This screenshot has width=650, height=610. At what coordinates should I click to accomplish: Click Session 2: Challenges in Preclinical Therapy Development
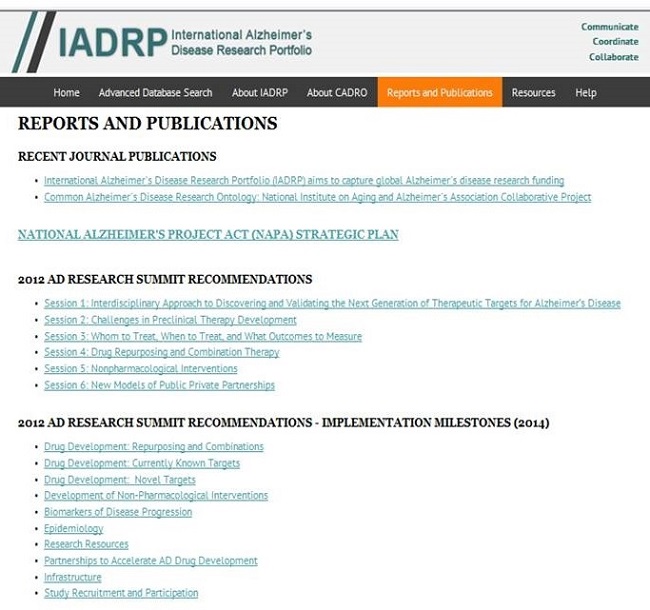click(170, 320)
